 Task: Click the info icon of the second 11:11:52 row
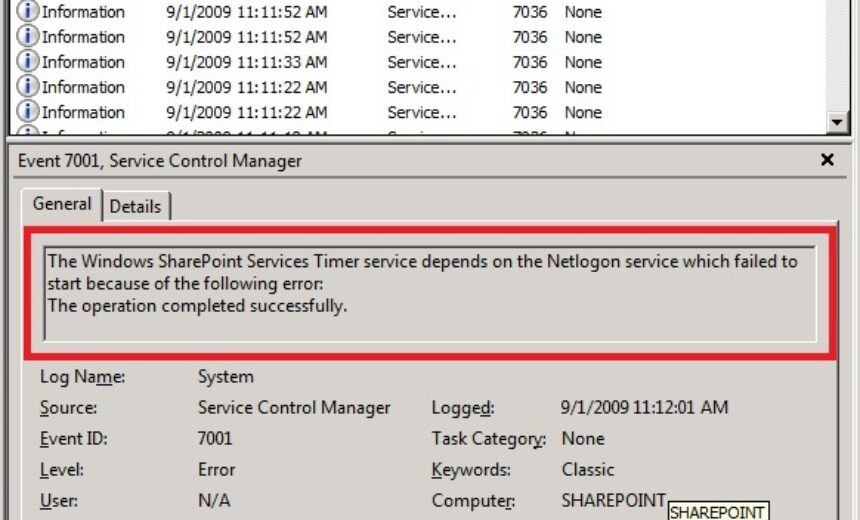(x=28, y=37)
